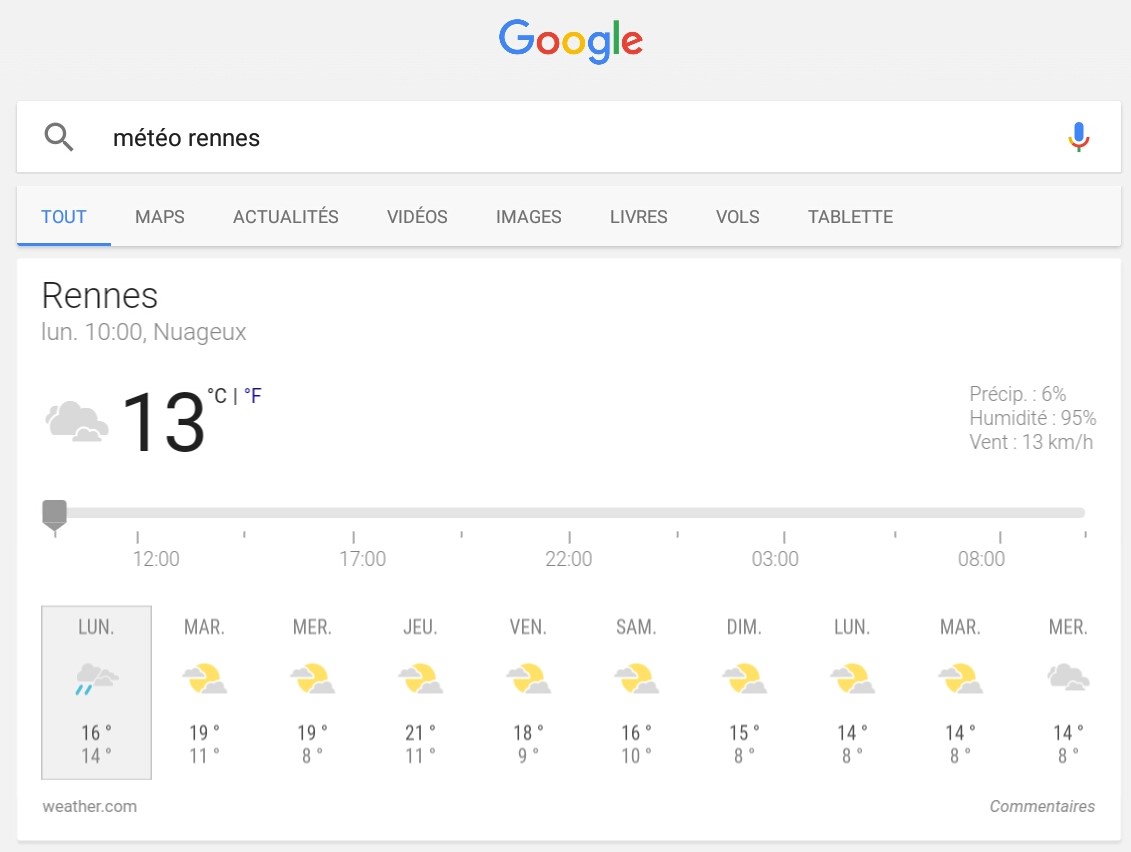Open the Commentaires feedback link
1131x852 pixels.
pyautogui.click(x=1042, y=806)
